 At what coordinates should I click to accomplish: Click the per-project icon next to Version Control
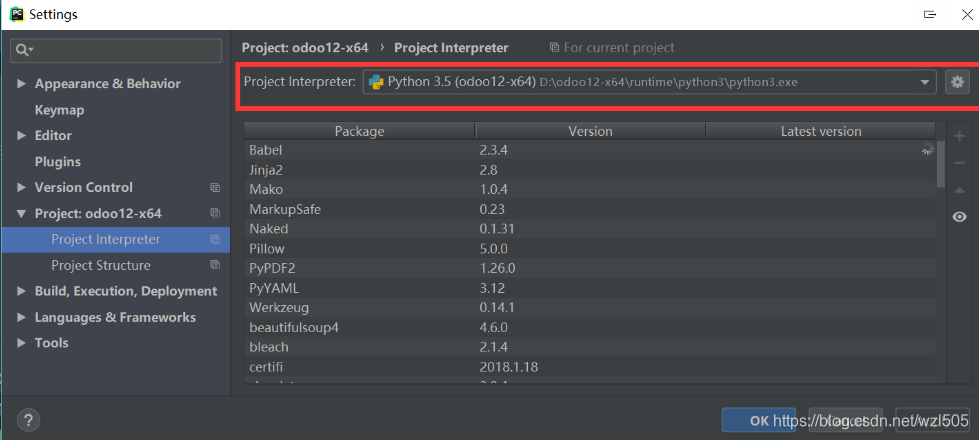(x=215, y=187)
